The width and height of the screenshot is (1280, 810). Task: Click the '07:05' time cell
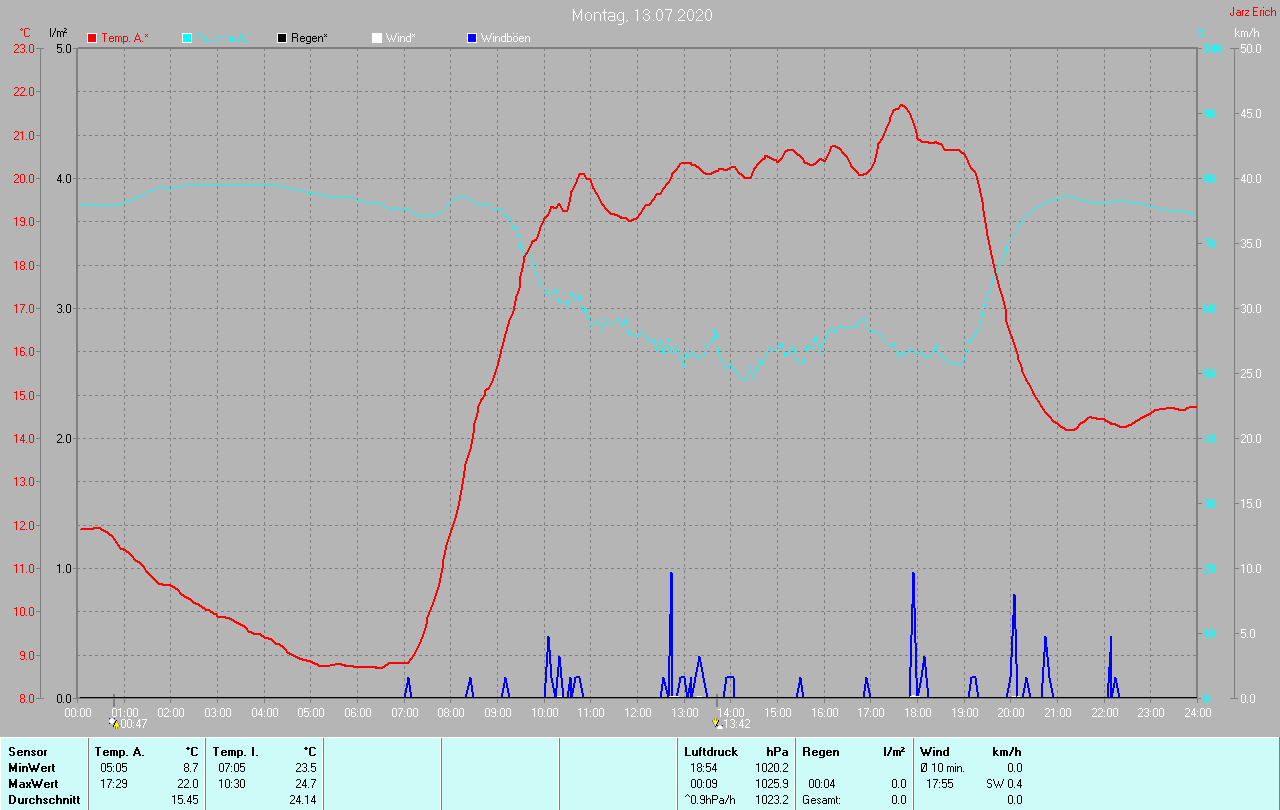pos(231,768)
